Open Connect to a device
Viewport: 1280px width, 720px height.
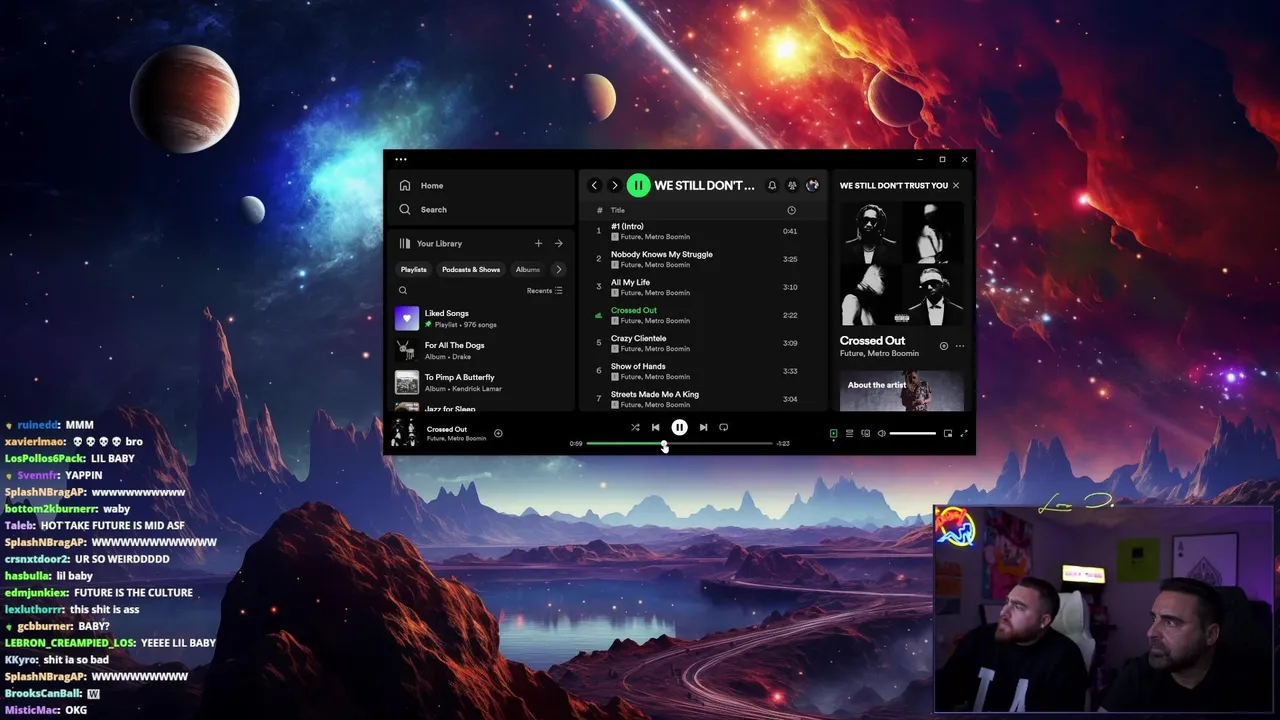click(x=865, y=433)
